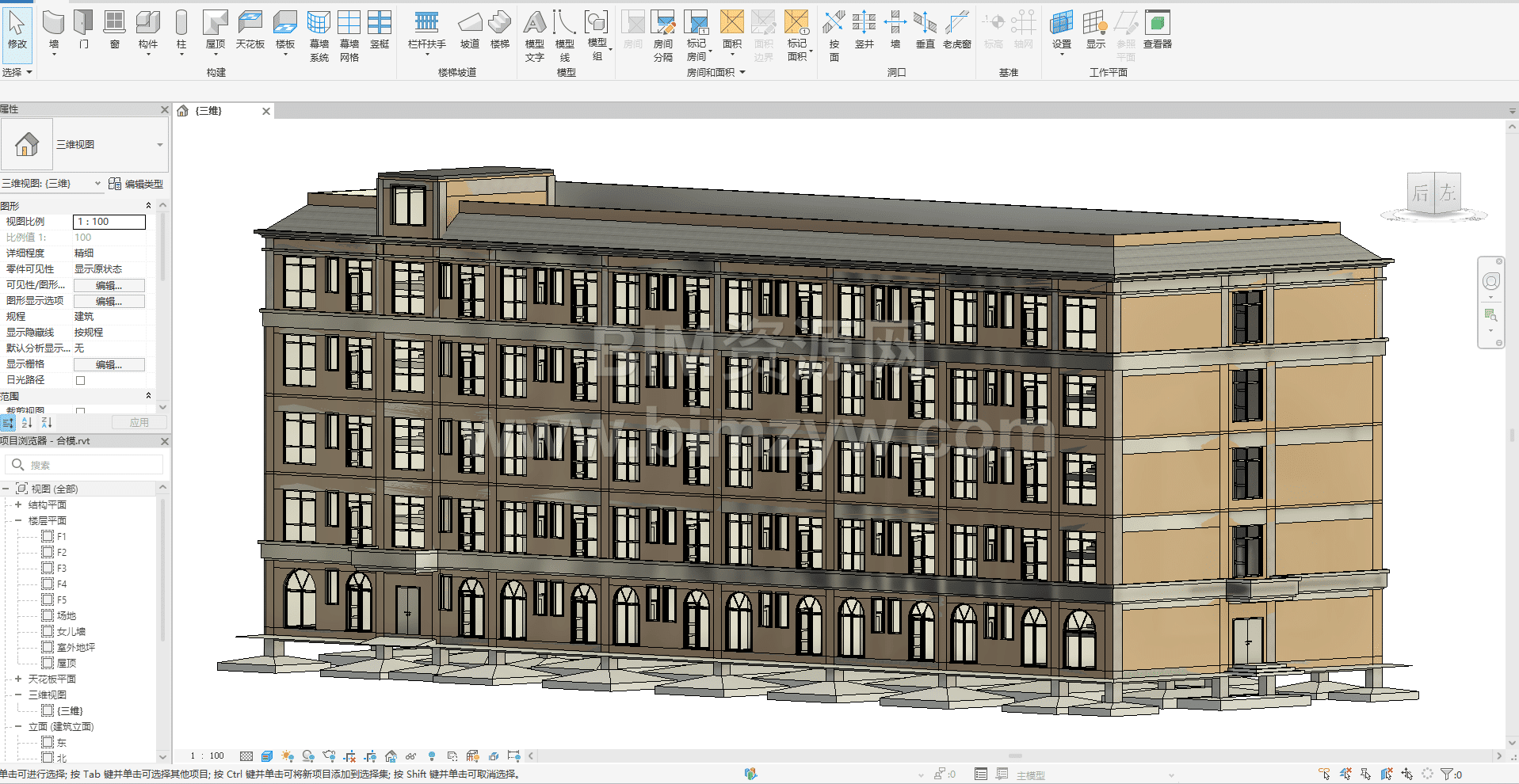Switch to the {三维} view tab
Image resolution: width=1519 pixels, height=784 pixels.
210,111
